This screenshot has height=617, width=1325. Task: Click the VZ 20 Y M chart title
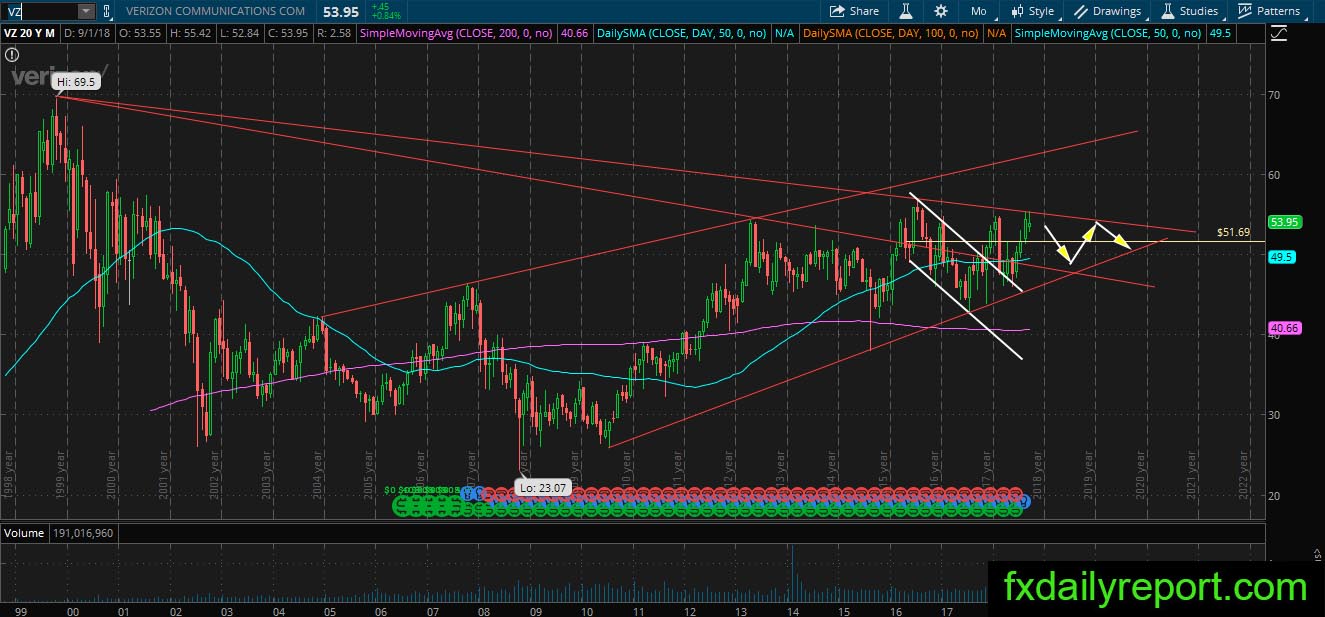31,33
